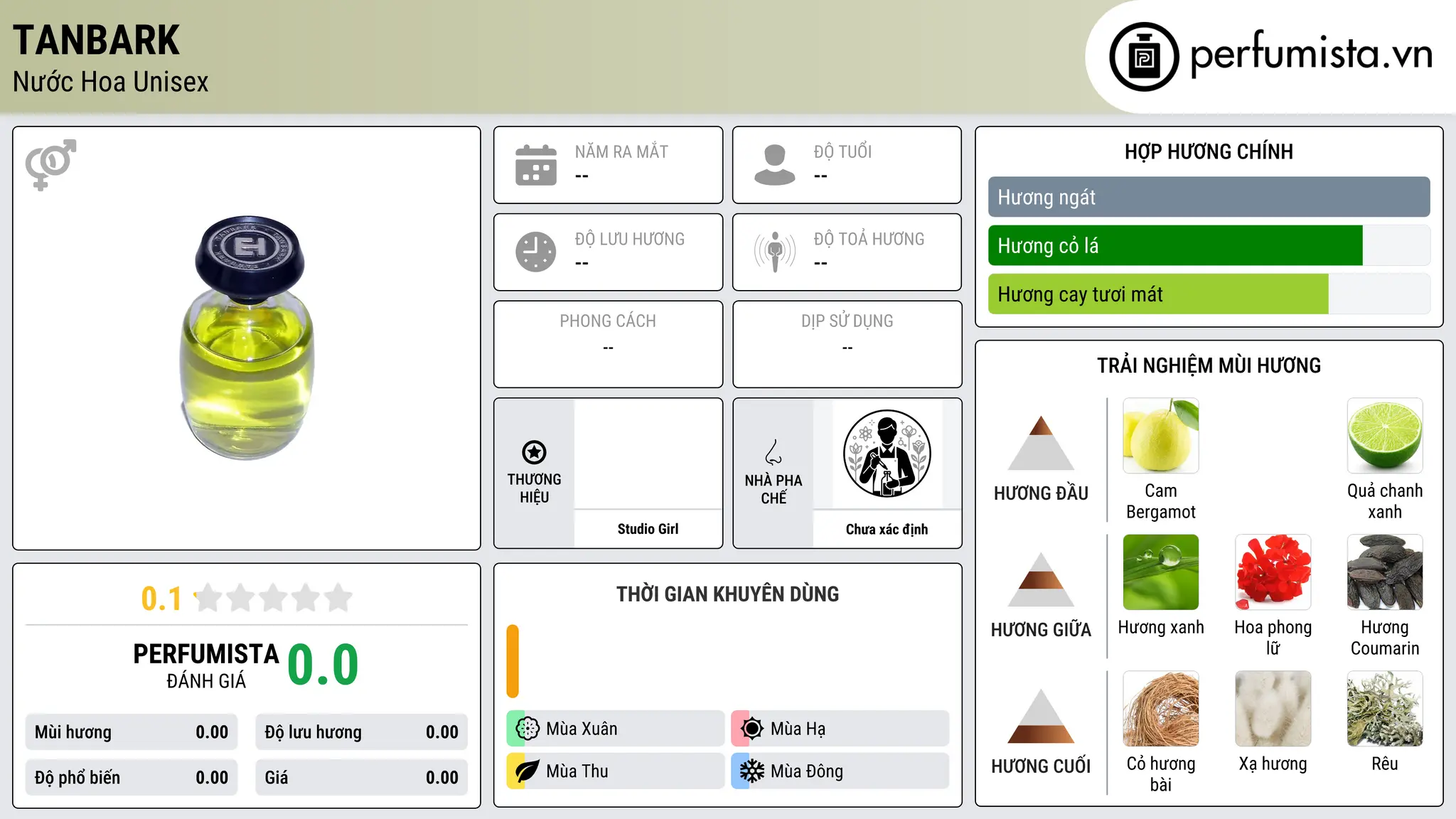Open the Cỏ hương bài vetiver image
The width and height of the screenshot is (1456, 819).
[x=1161, y=709]
